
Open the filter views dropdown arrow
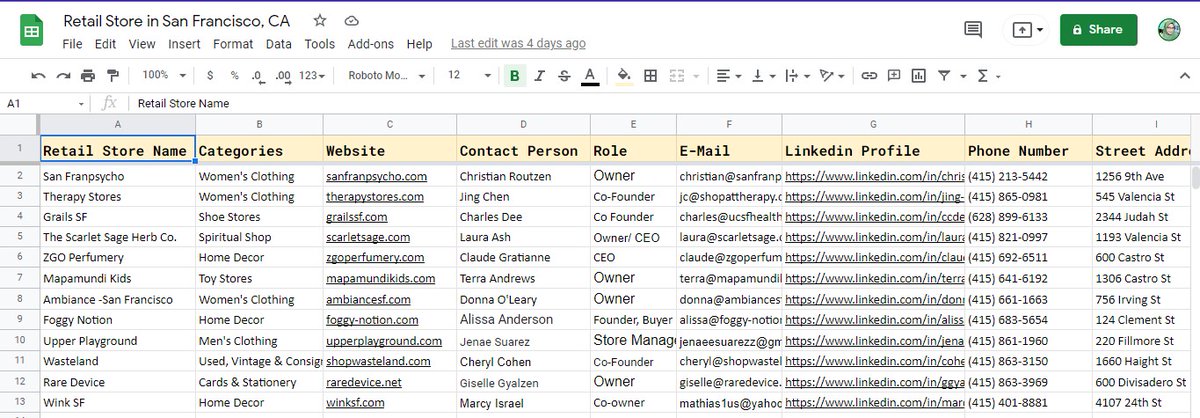[961, 75]
